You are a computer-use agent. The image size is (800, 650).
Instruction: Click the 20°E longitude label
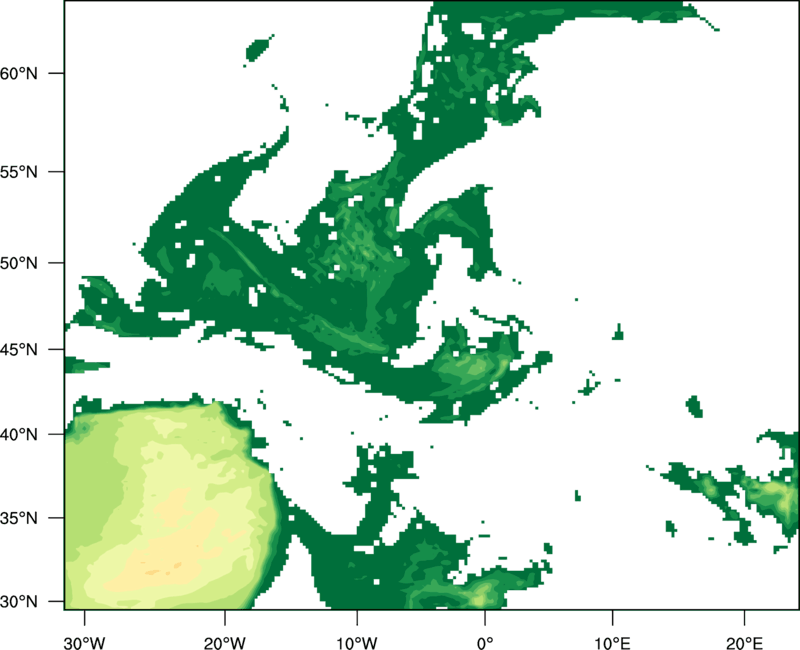point(744,643)
